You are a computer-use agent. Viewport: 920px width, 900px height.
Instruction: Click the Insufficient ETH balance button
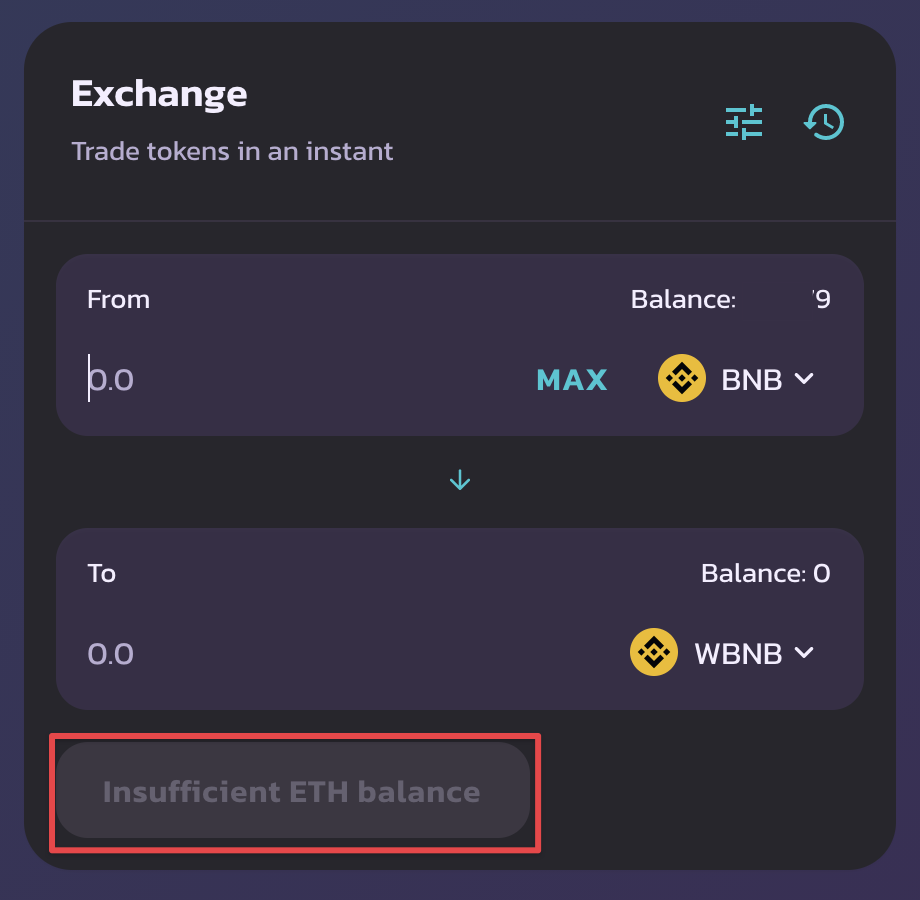pos(294,791)
